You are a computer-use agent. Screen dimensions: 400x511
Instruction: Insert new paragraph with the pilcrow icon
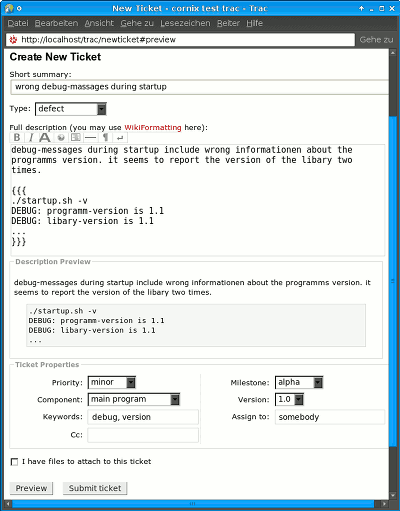[105, 137]
